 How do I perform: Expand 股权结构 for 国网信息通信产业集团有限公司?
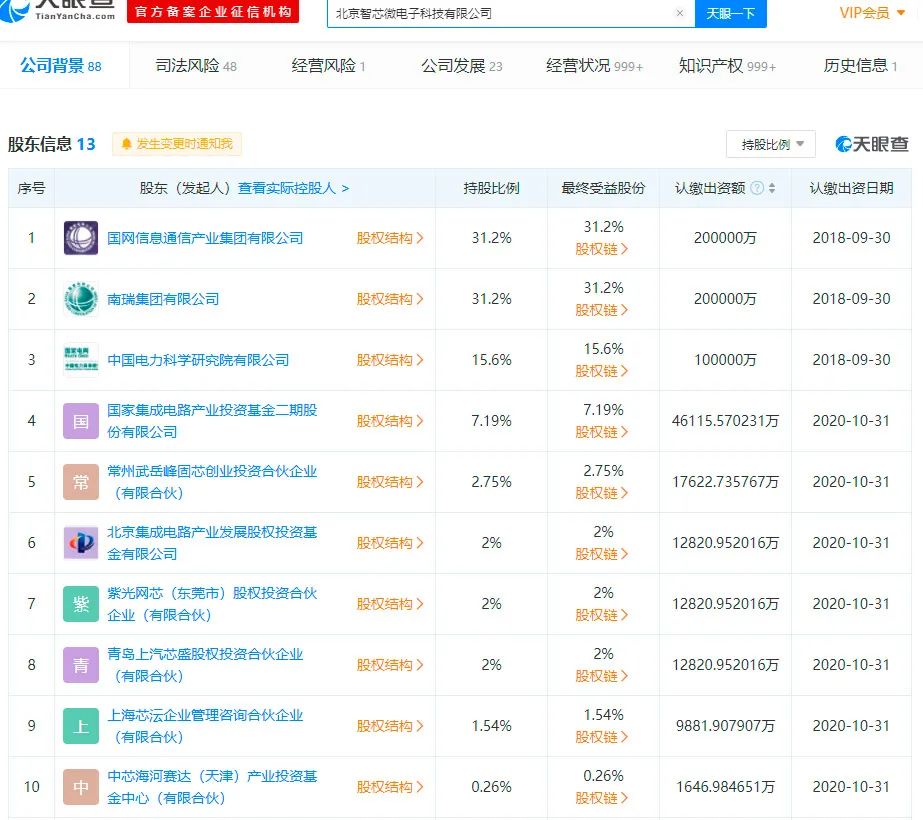[390, 238]
